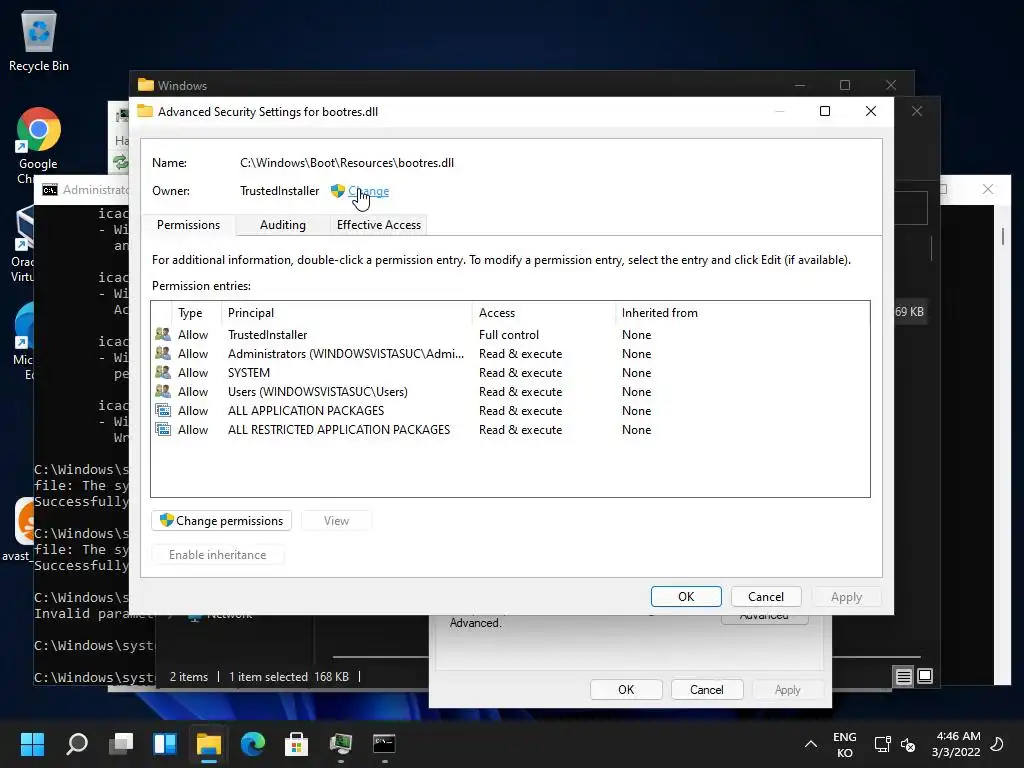Open File Explorer from the taskbar
The image size is (1024, 768).
point(209,743)
